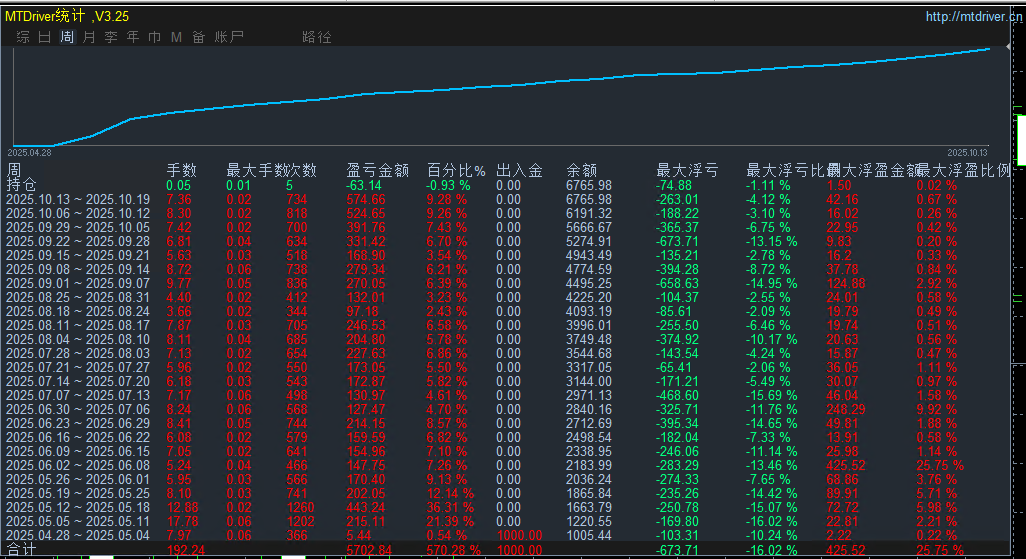
Task: Open the 备 tab
Action: [198, 37]
